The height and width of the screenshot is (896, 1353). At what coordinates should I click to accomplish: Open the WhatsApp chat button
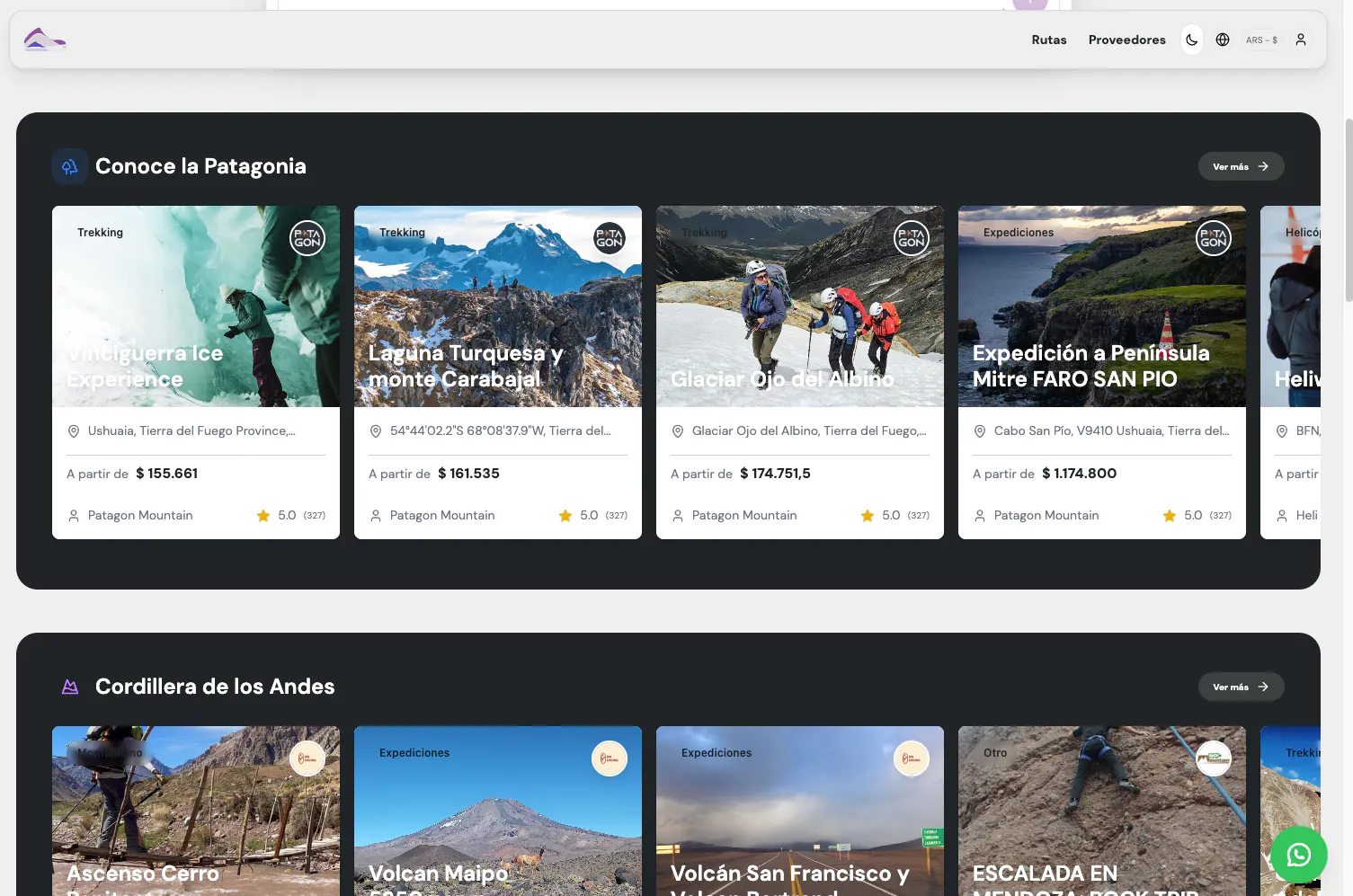[x=1299, y=855]
